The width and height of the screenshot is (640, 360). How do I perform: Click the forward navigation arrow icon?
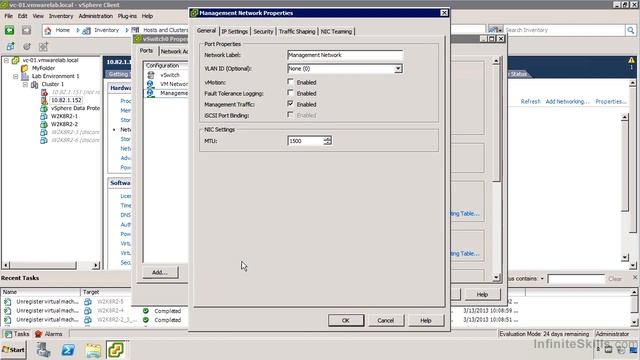[26, 30]
